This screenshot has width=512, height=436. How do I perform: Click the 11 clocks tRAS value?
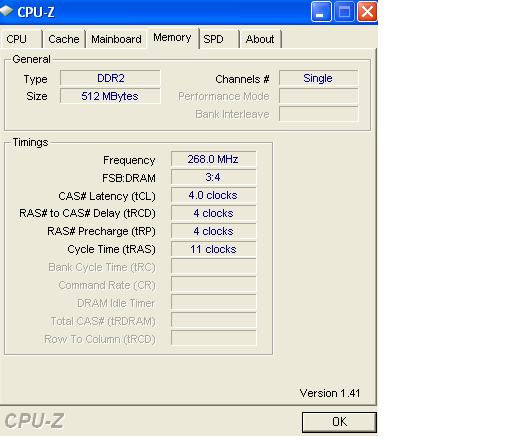point(213,249)
